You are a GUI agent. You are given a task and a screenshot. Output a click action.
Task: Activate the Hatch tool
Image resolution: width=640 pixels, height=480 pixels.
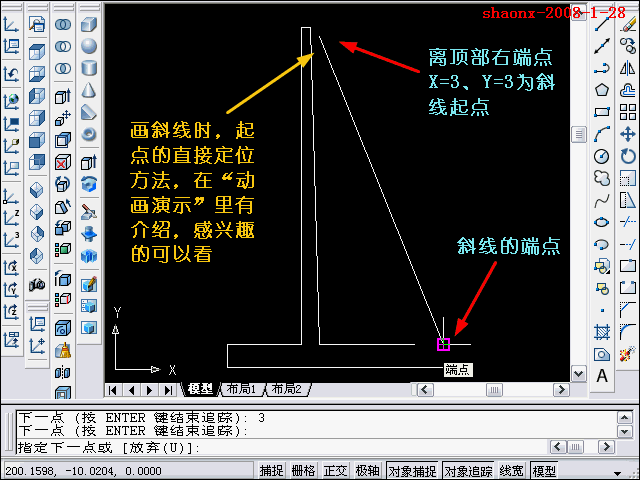[x=602, y=332]
